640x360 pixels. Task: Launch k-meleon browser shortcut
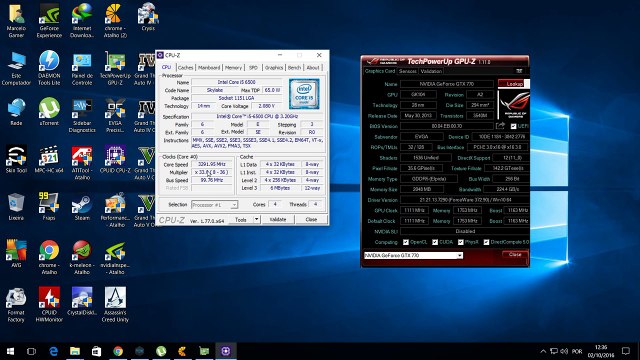pyautogui.click(x=82, y=257)
